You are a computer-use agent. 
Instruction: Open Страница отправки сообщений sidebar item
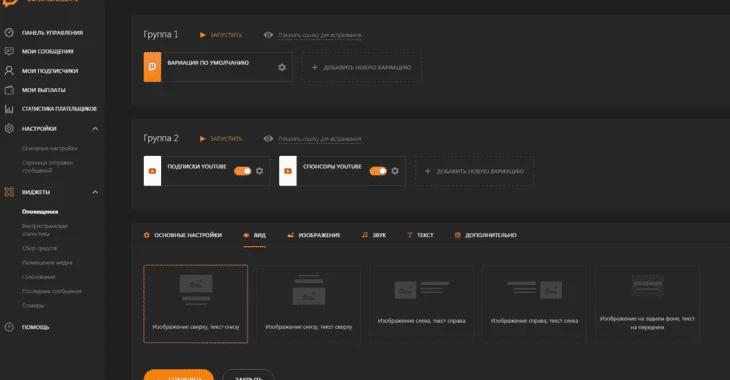(47, 167)
